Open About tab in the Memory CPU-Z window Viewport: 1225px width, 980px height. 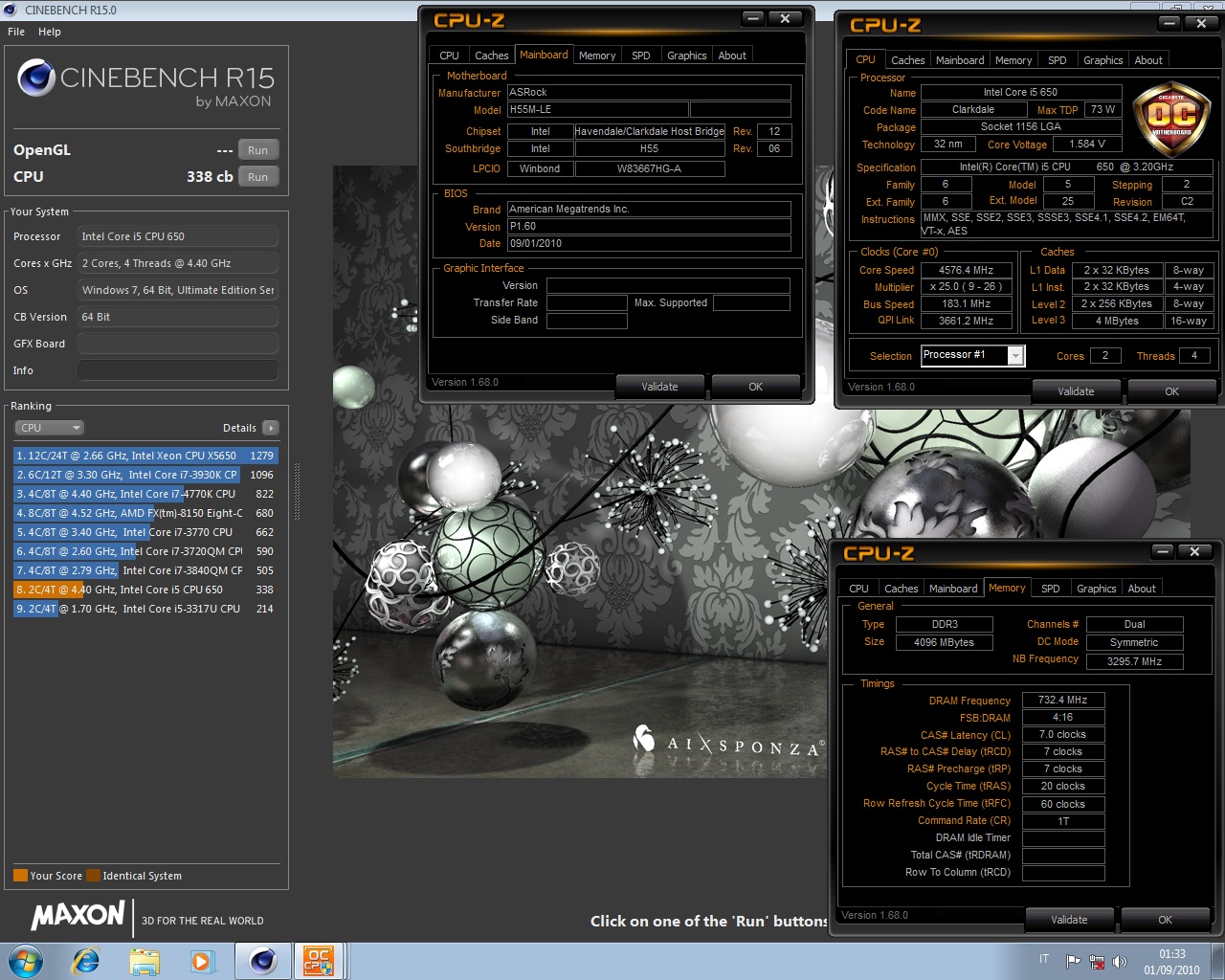pyautogui.click(x=1142, y=589)
